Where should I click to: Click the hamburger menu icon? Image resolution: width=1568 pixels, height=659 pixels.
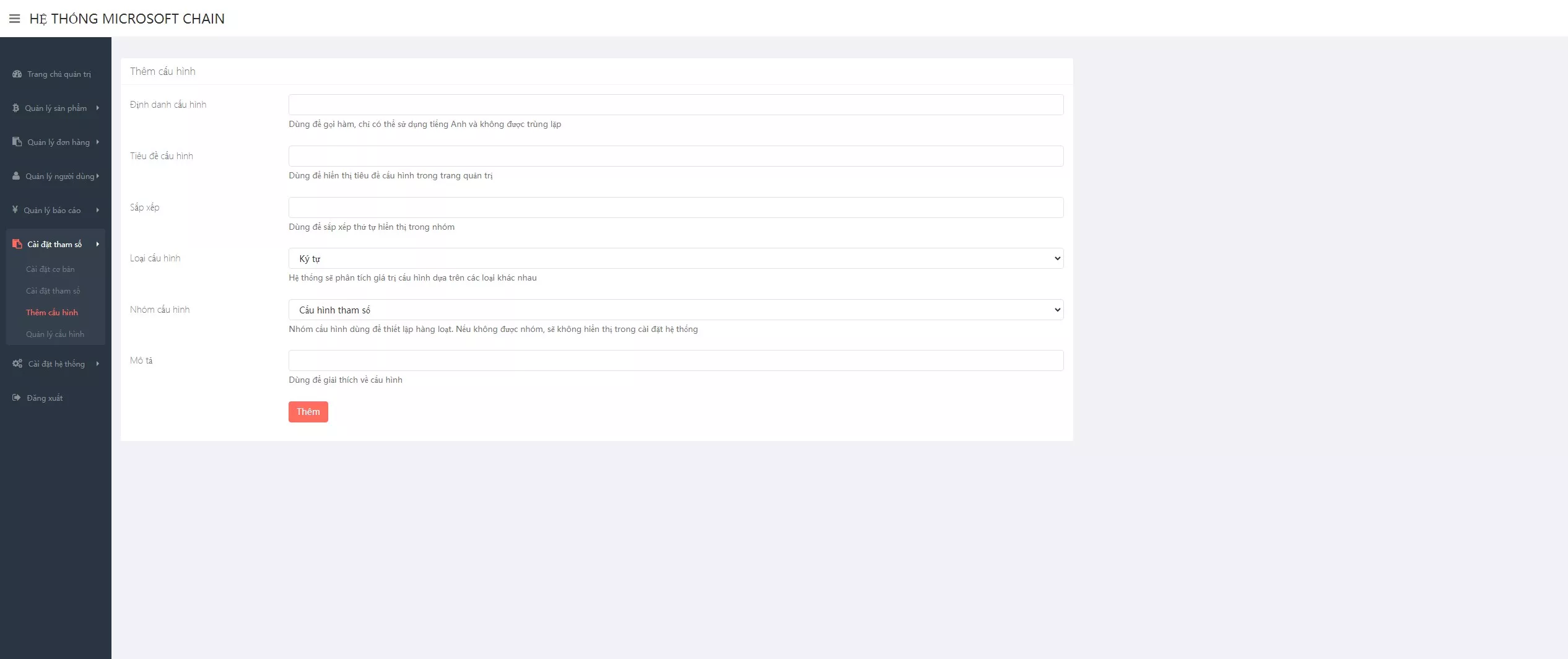point(14,19)
